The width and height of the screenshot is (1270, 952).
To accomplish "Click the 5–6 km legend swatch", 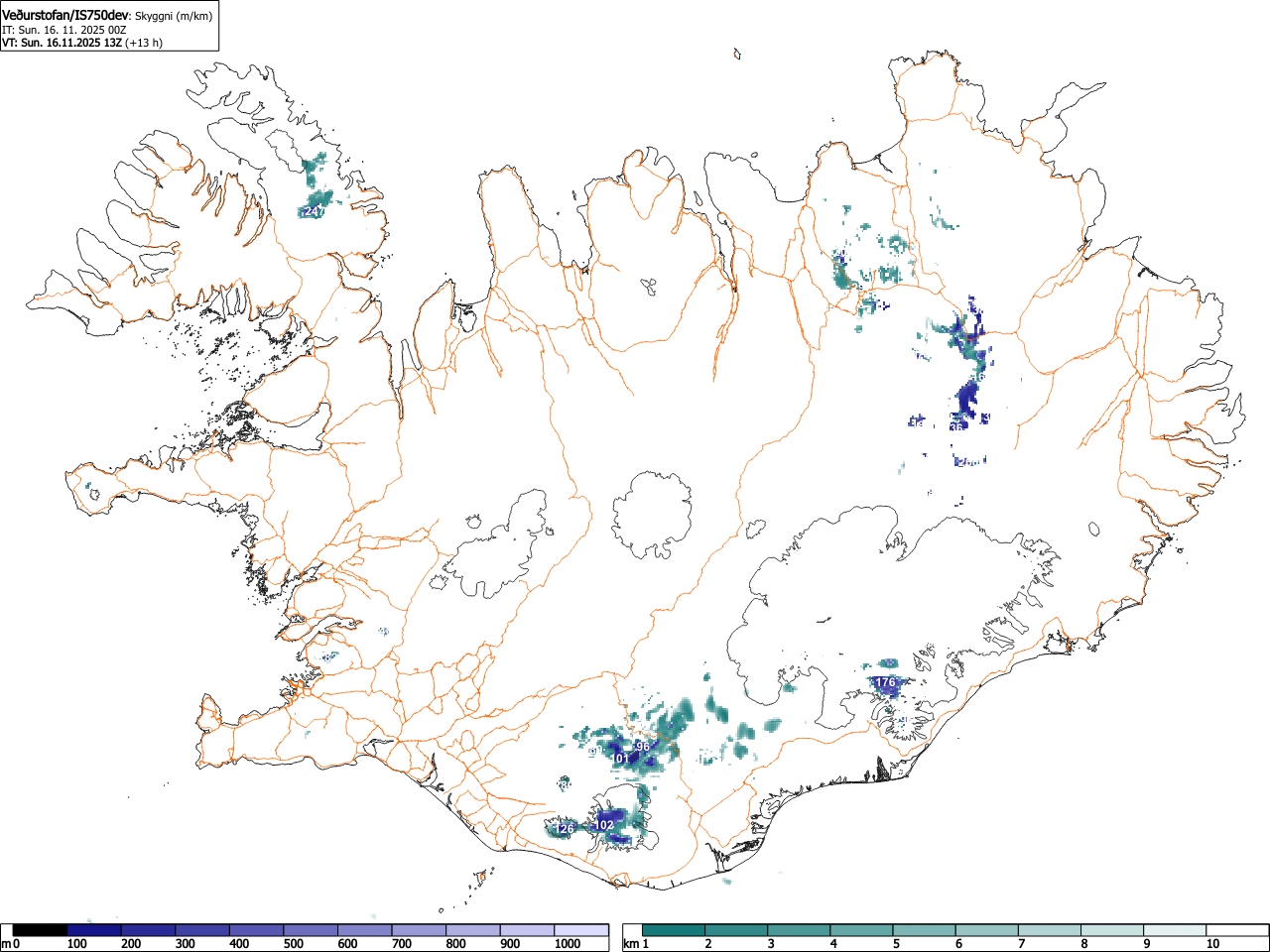I will [924, 930].
